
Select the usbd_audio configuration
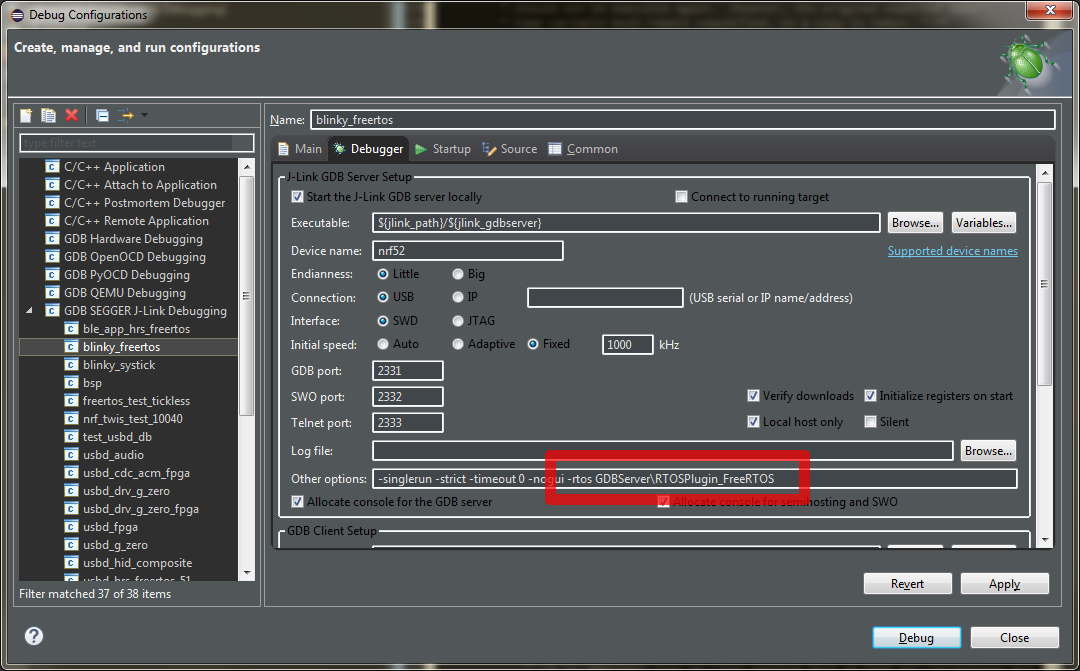coord(114,455)
